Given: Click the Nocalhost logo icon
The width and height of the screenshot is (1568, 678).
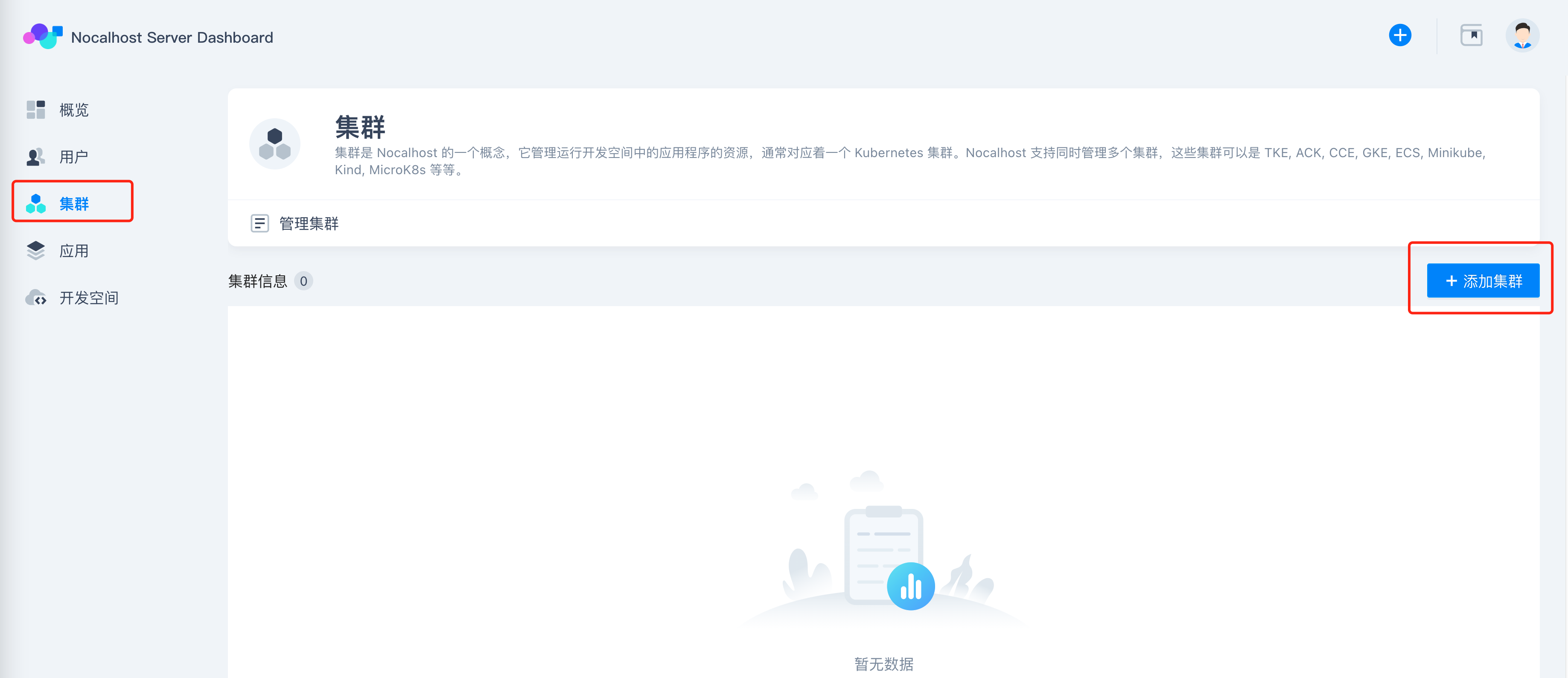Looking at the screenshot, I should pyautogui.click(x=43, y=37).
